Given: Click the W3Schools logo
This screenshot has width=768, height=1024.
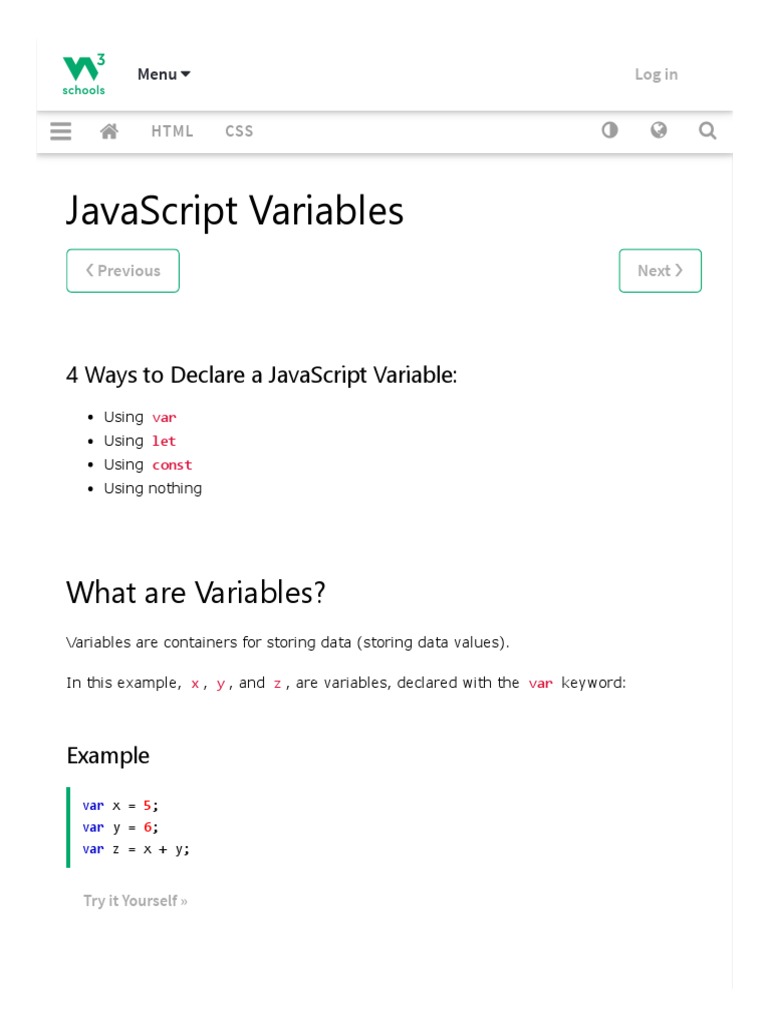Looking at the screenshot, I should tap(84, 75).
